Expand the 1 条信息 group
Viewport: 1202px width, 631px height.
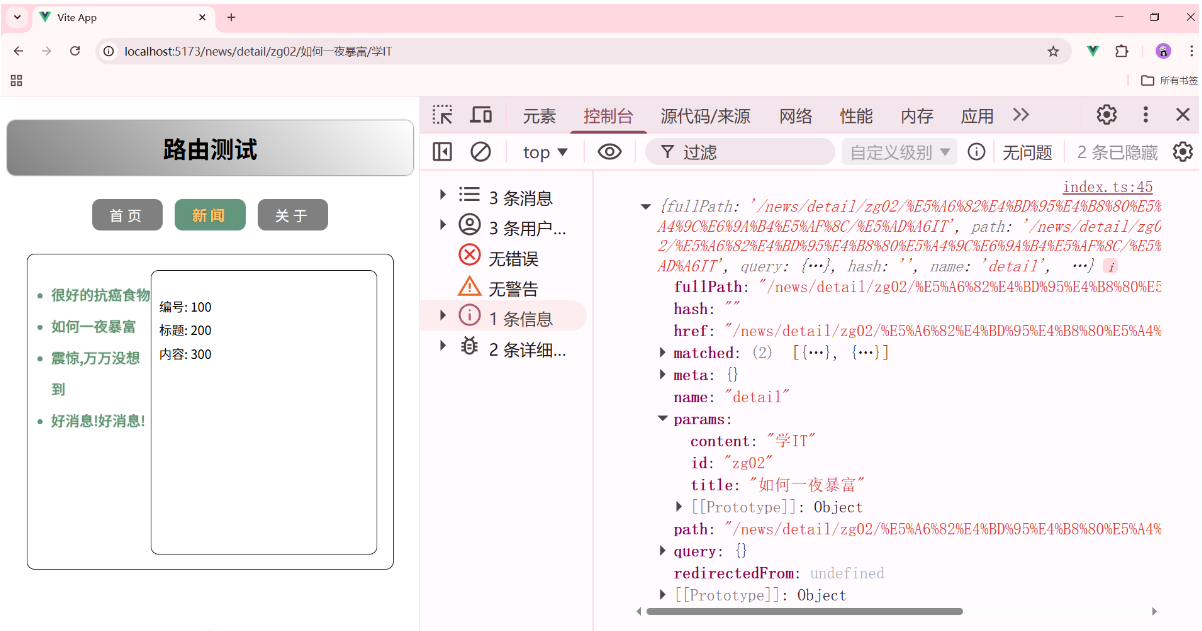click(x=443, y=315)
